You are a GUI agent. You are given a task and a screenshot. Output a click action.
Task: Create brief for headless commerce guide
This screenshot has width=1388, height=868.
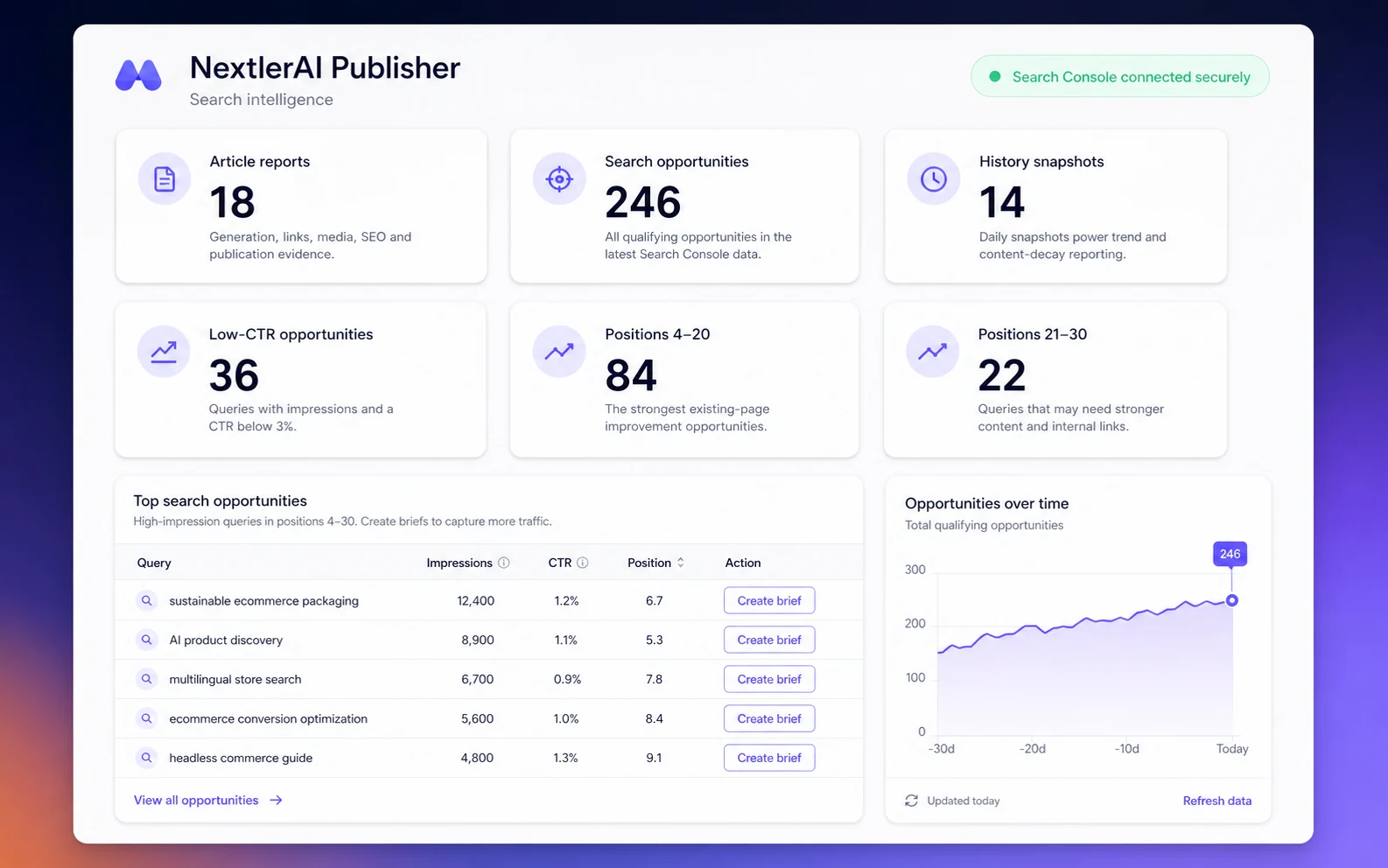769,758
